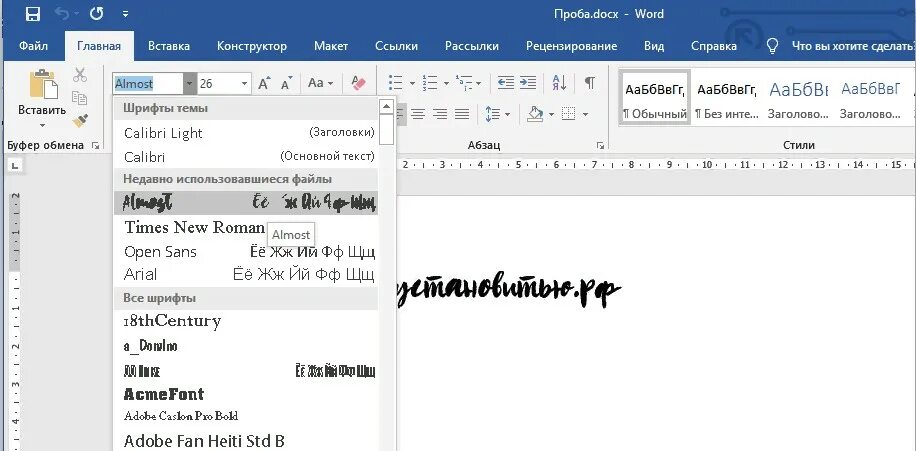The height and width of the screenshot is (451, 916).
Task: Apply borders with the borders icon
Action: coord(568,114)
